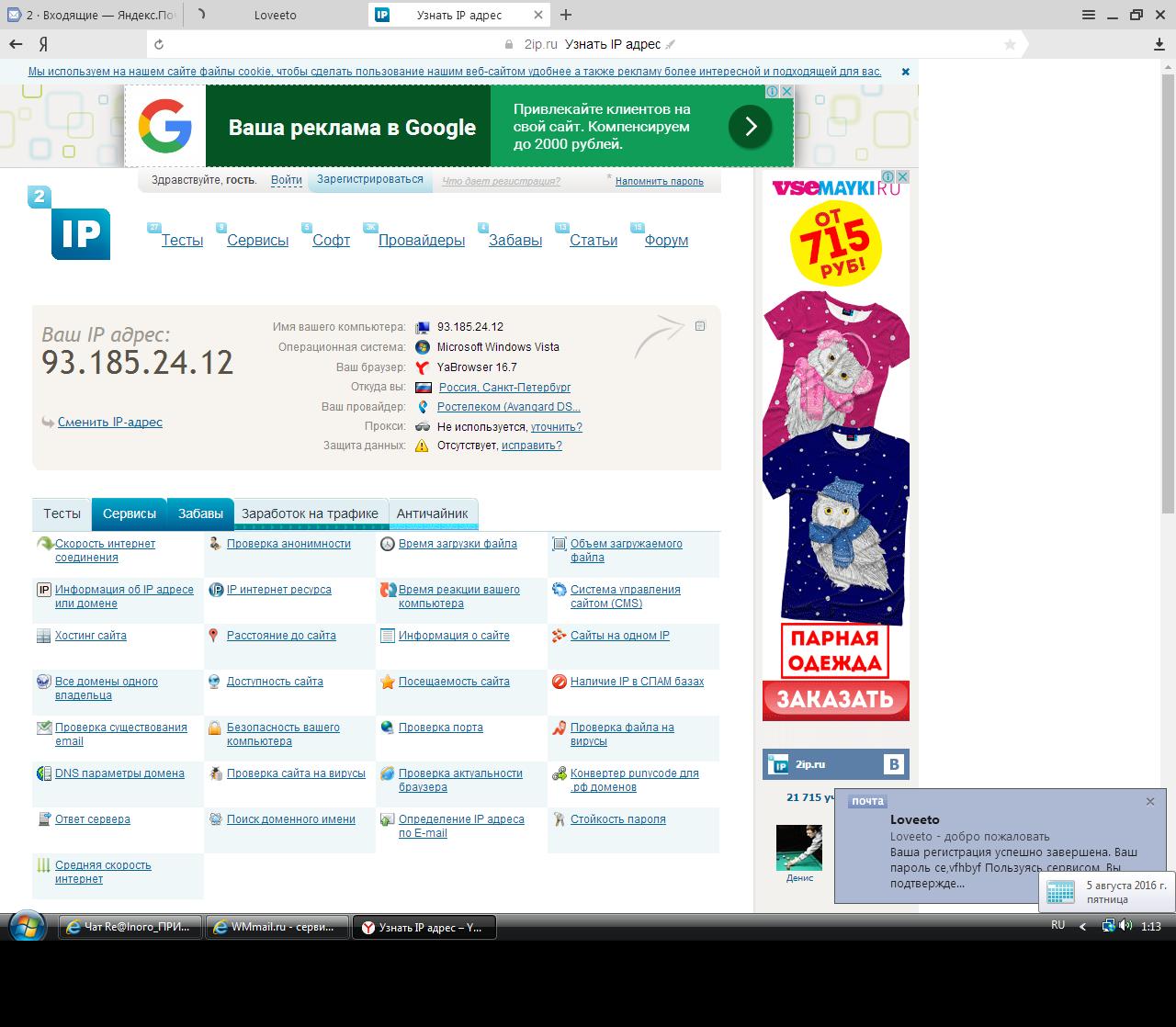Switch to WMmail.ru taskbar window
Image resolution: width=1176 pixels, height=1027 pixels.
(277, 927)
